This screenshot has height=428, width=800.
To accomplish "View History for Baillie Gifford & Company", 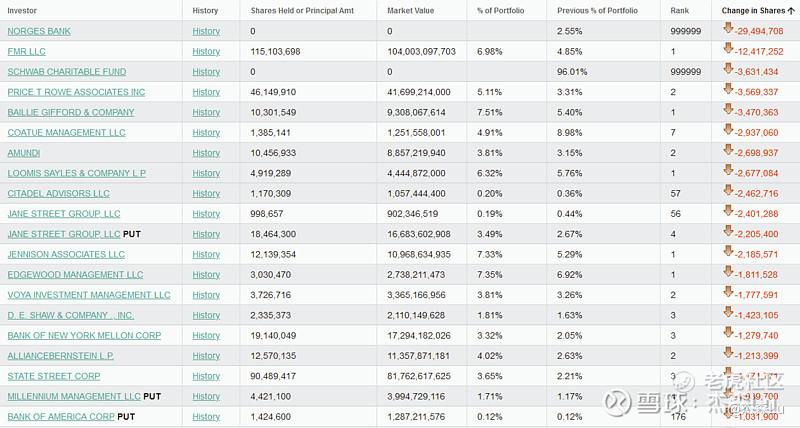I will pos(206,112).
